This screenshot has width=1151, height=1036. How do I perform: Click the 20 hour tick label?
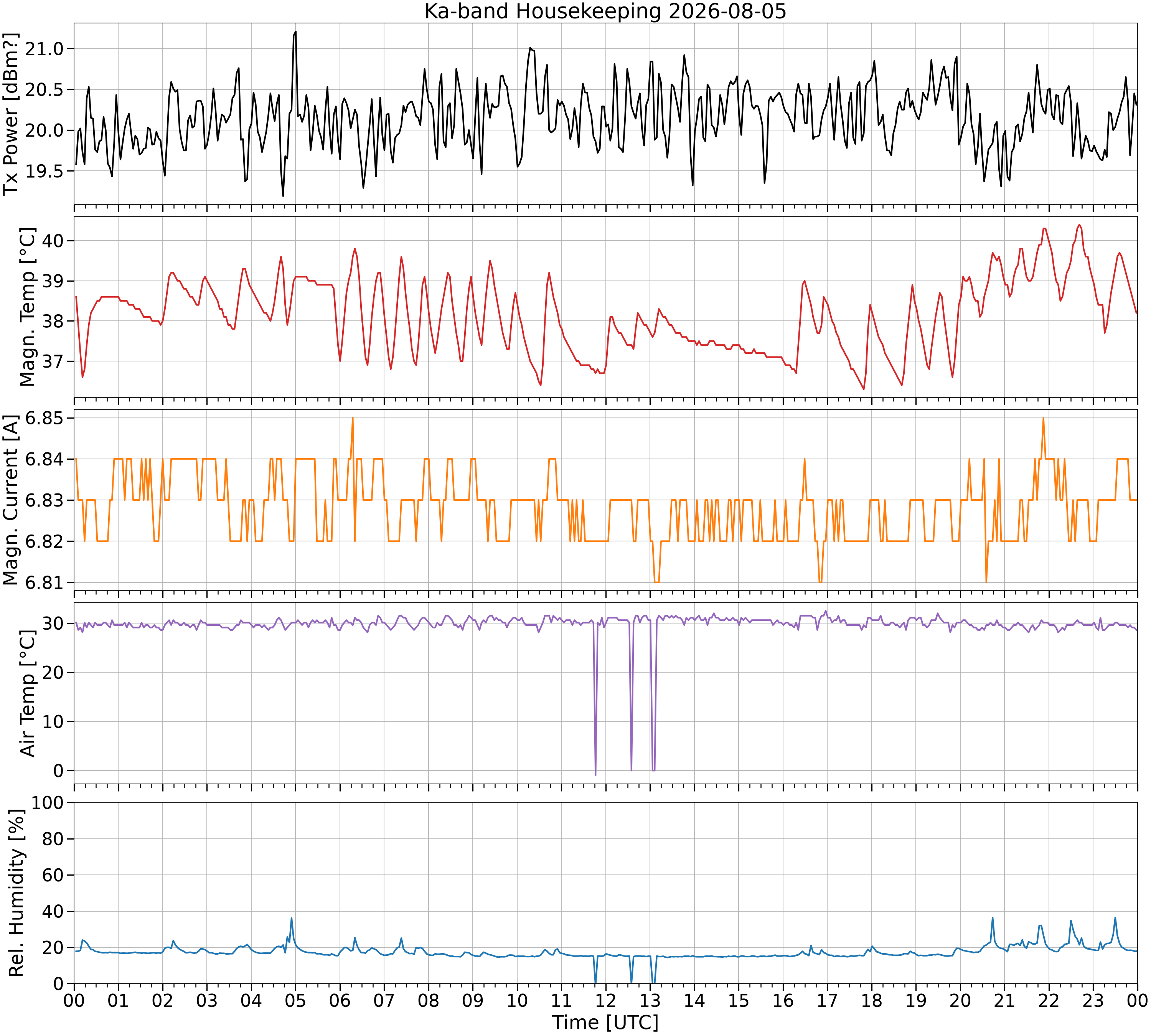(960, 1000)
